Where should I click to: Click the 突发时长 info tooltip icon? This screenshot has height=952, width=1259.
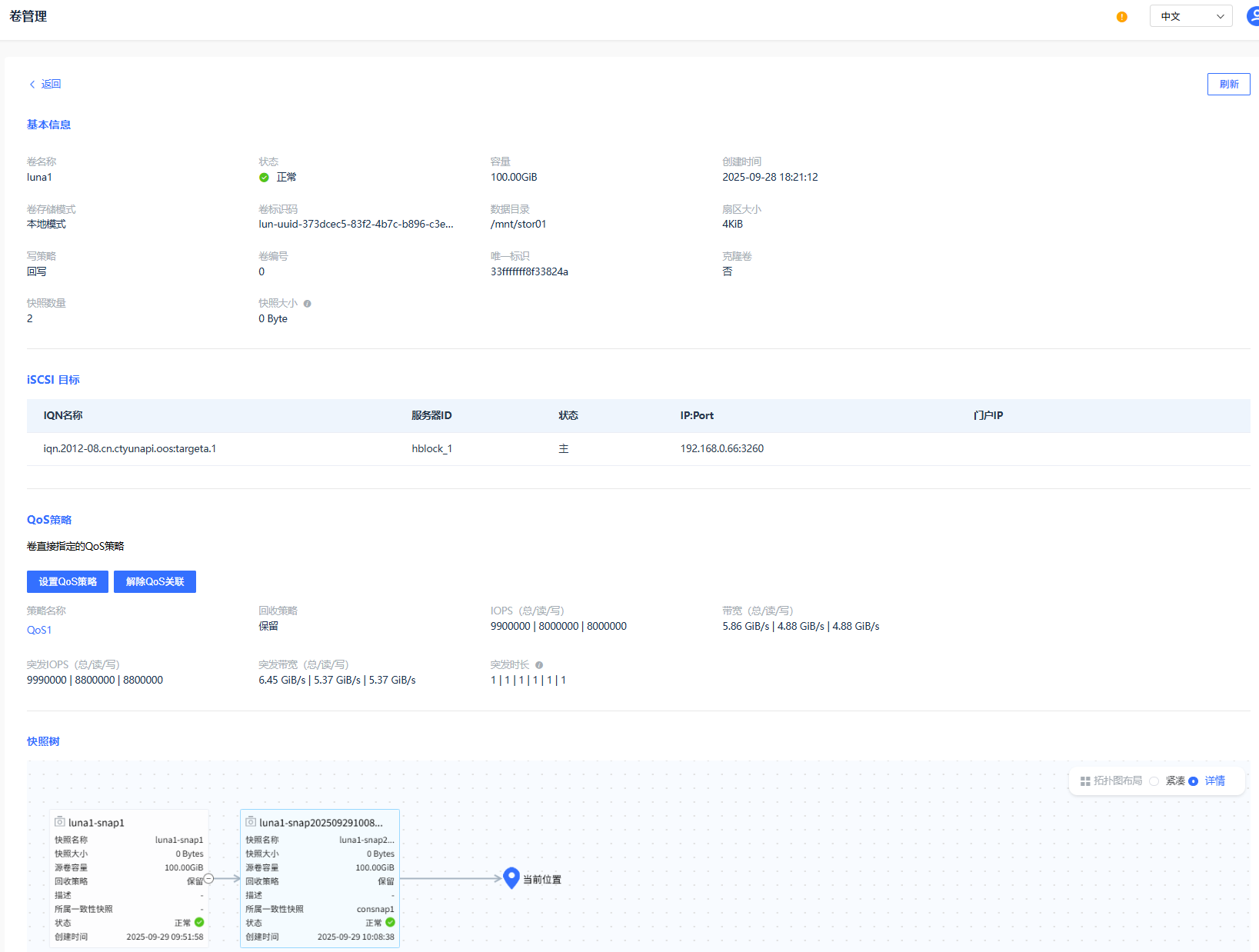click(x=539, y=665)
